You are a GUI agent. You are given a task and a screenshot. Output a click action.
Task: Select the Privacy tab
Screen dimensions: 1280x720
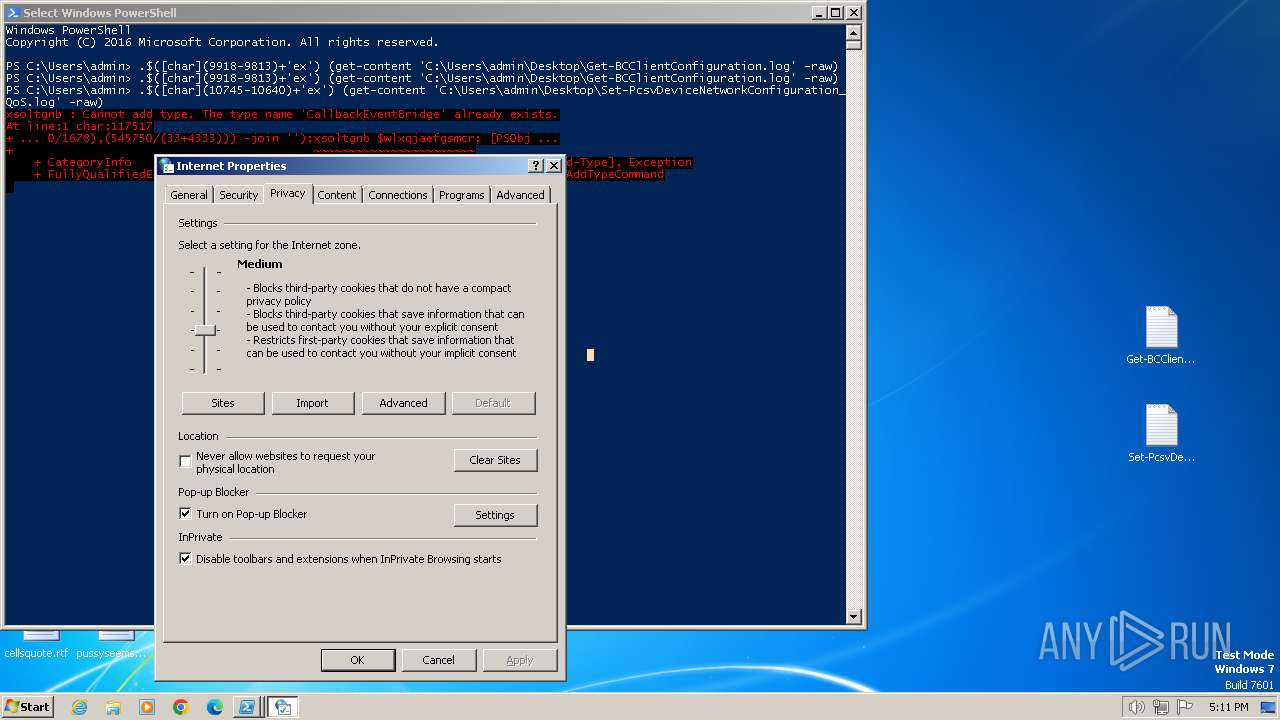click(287, 193)
